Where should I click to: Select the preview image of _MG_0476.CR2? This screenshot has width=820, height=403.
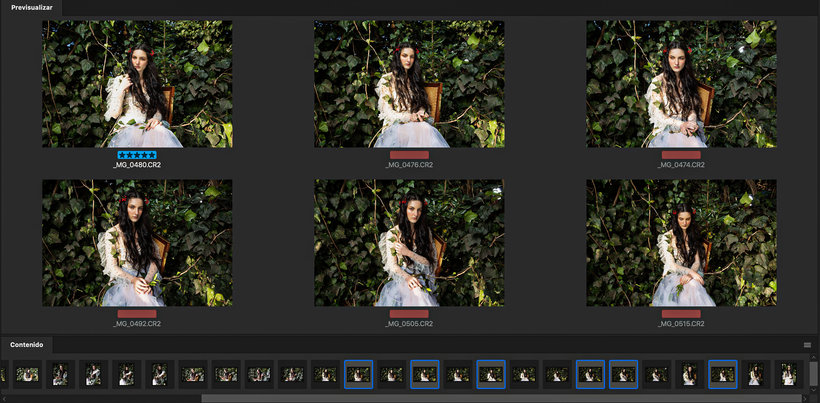point(409,84)
